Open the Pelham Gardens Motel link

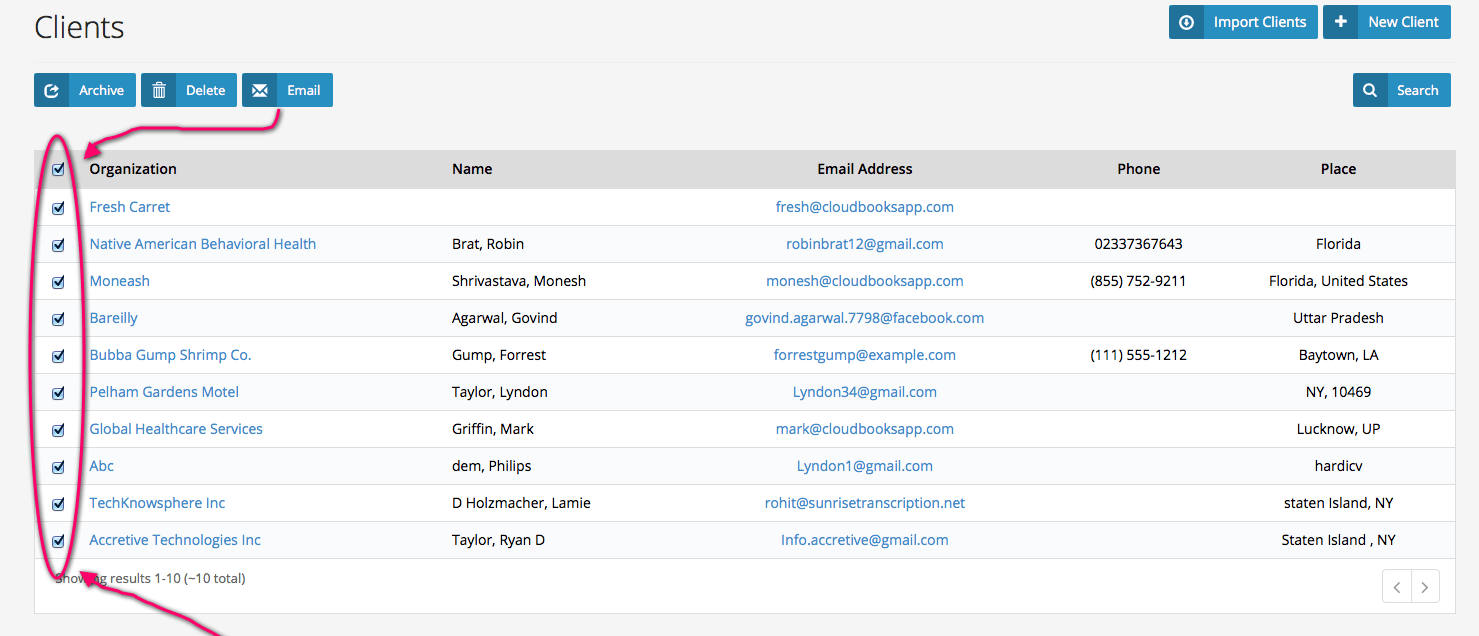coord(164,392)
